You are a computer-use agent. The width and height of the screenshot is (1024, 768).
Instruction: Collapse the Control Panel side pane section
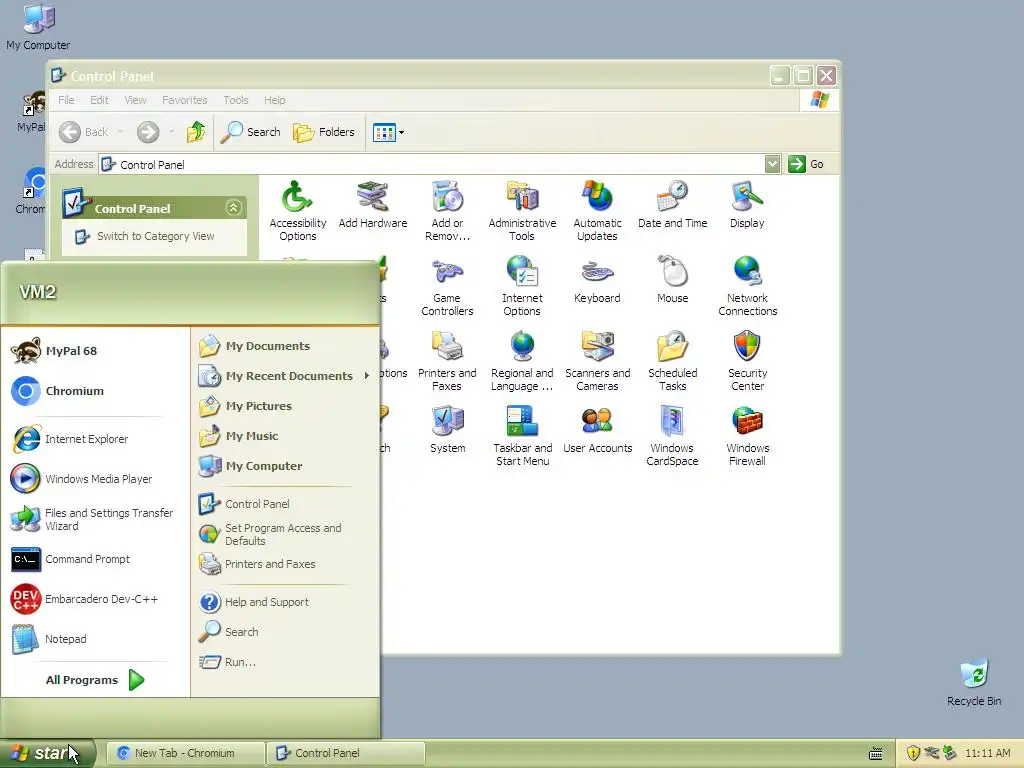pos(233,208)
